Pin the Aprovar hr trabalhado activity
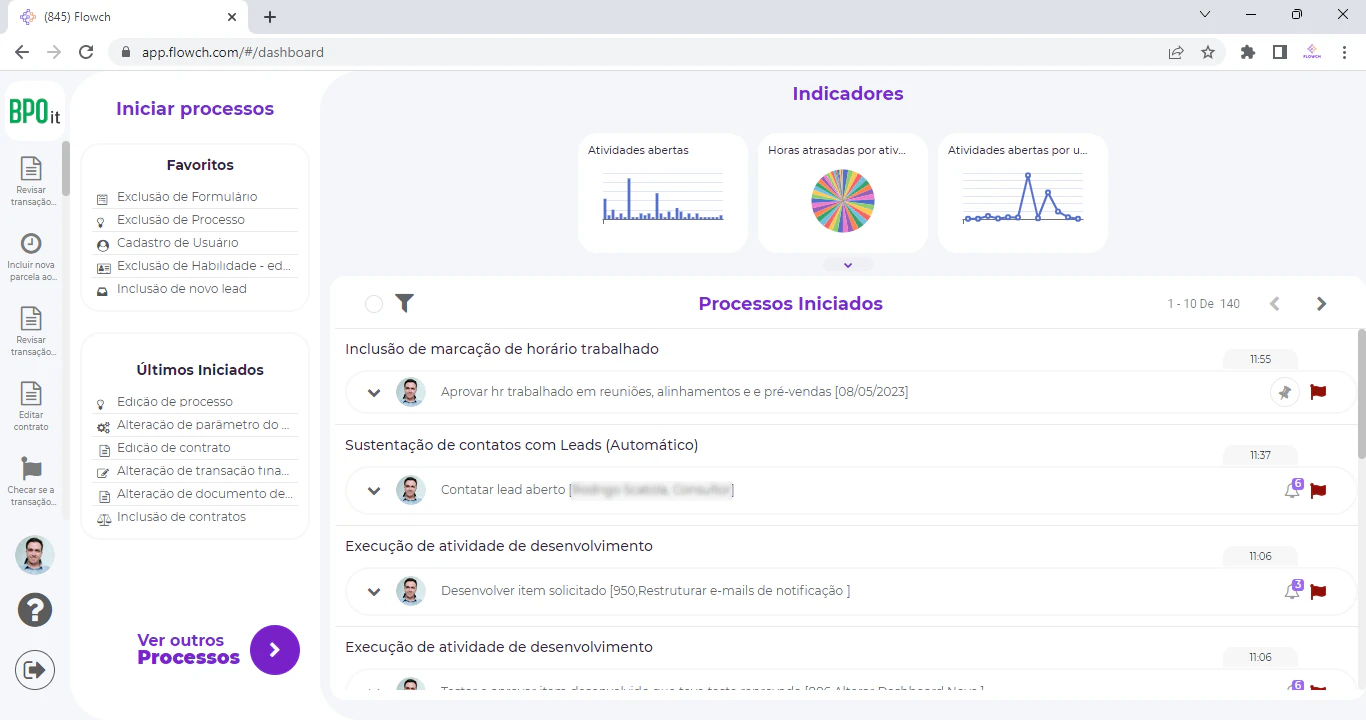 click(x=1284, y=391)
